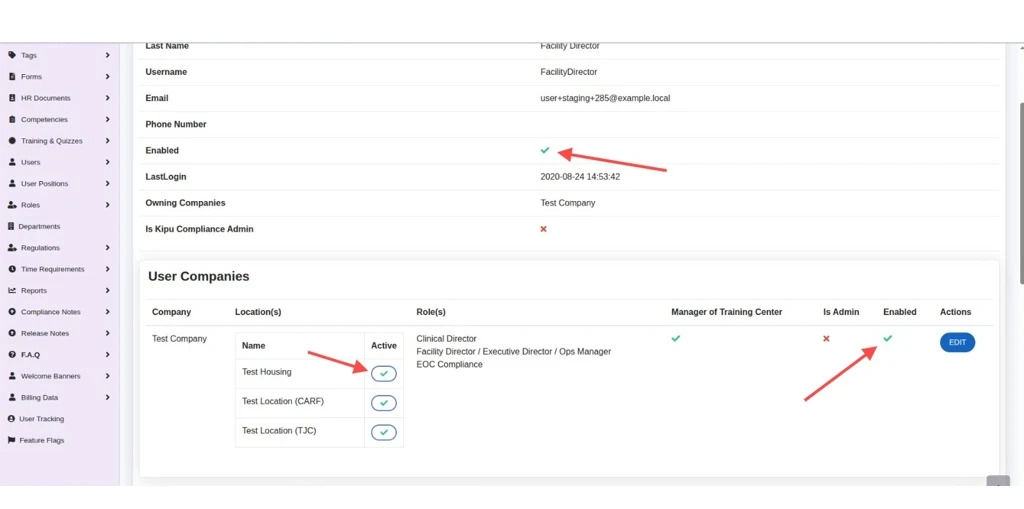Open the Departments menu item
The width and height of the screenshot is (1024, 509).
point(40,226)
